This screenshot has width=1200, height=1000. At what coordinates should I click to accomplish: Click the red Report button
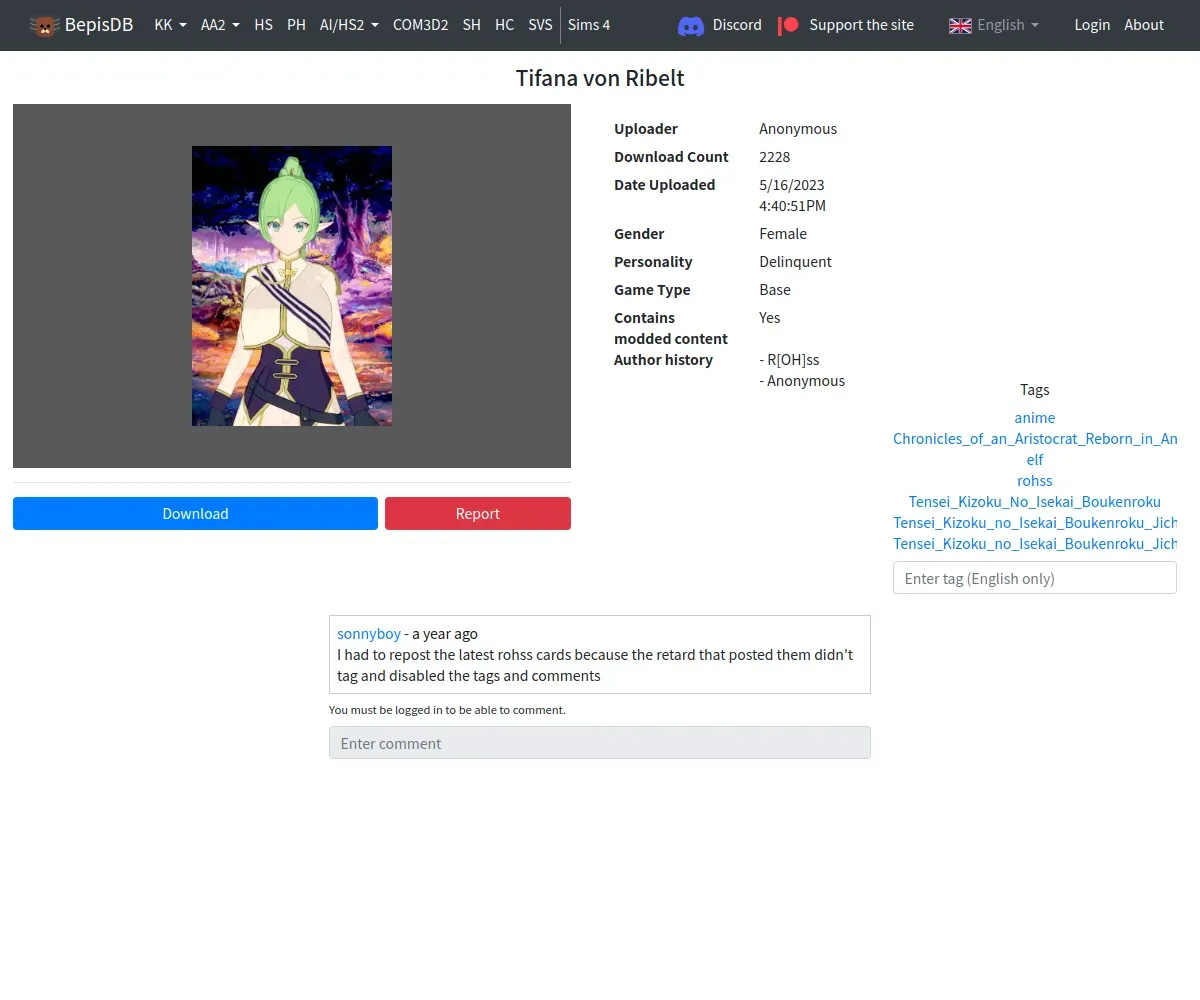[x=478, y=513]
